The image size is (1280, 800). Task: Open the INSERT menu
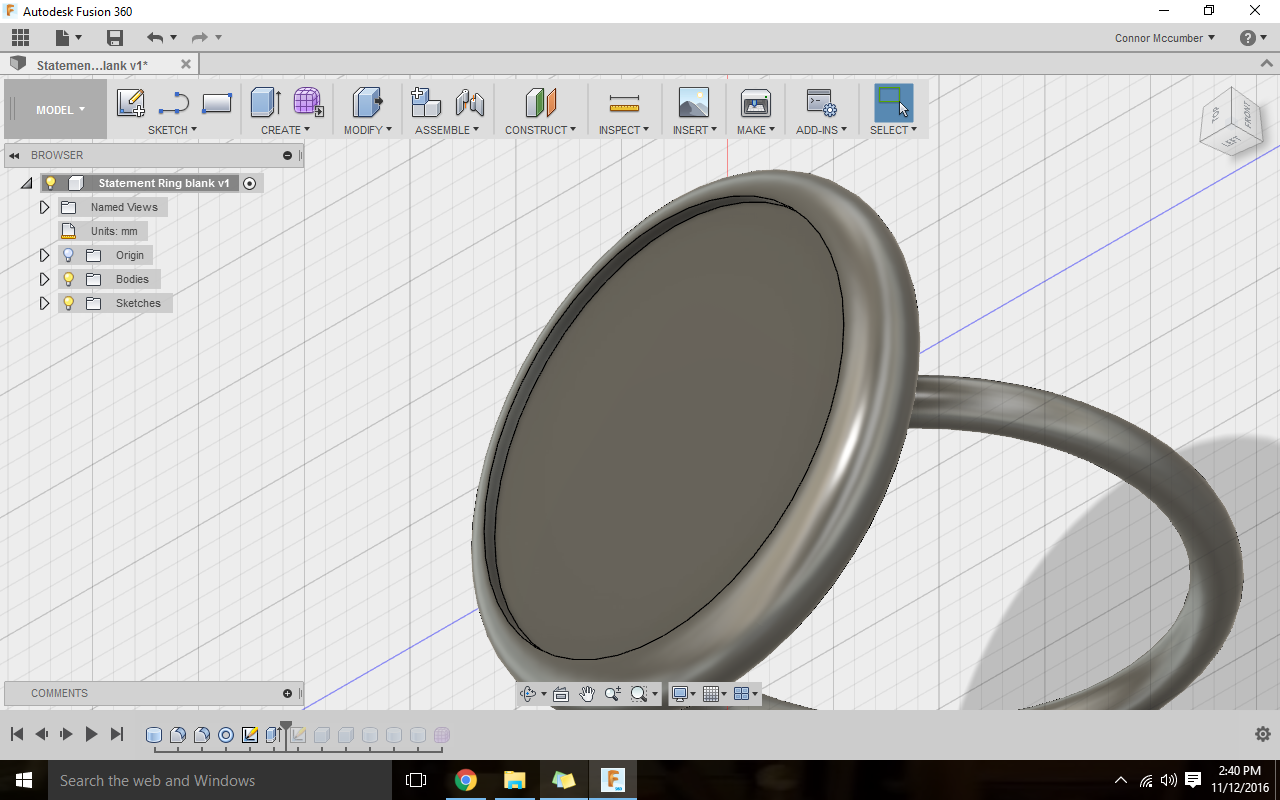click(x=695, y=130)
